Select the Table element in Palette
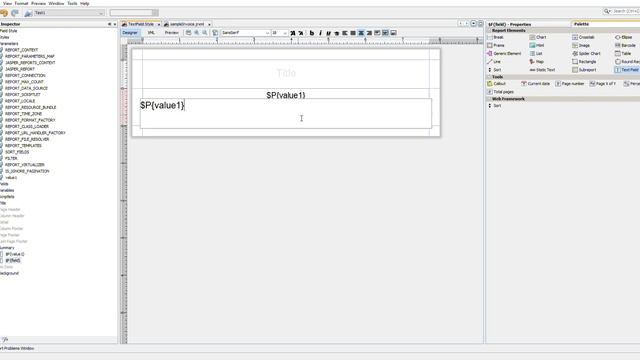640x360 pixels. [x=623, y=53]
